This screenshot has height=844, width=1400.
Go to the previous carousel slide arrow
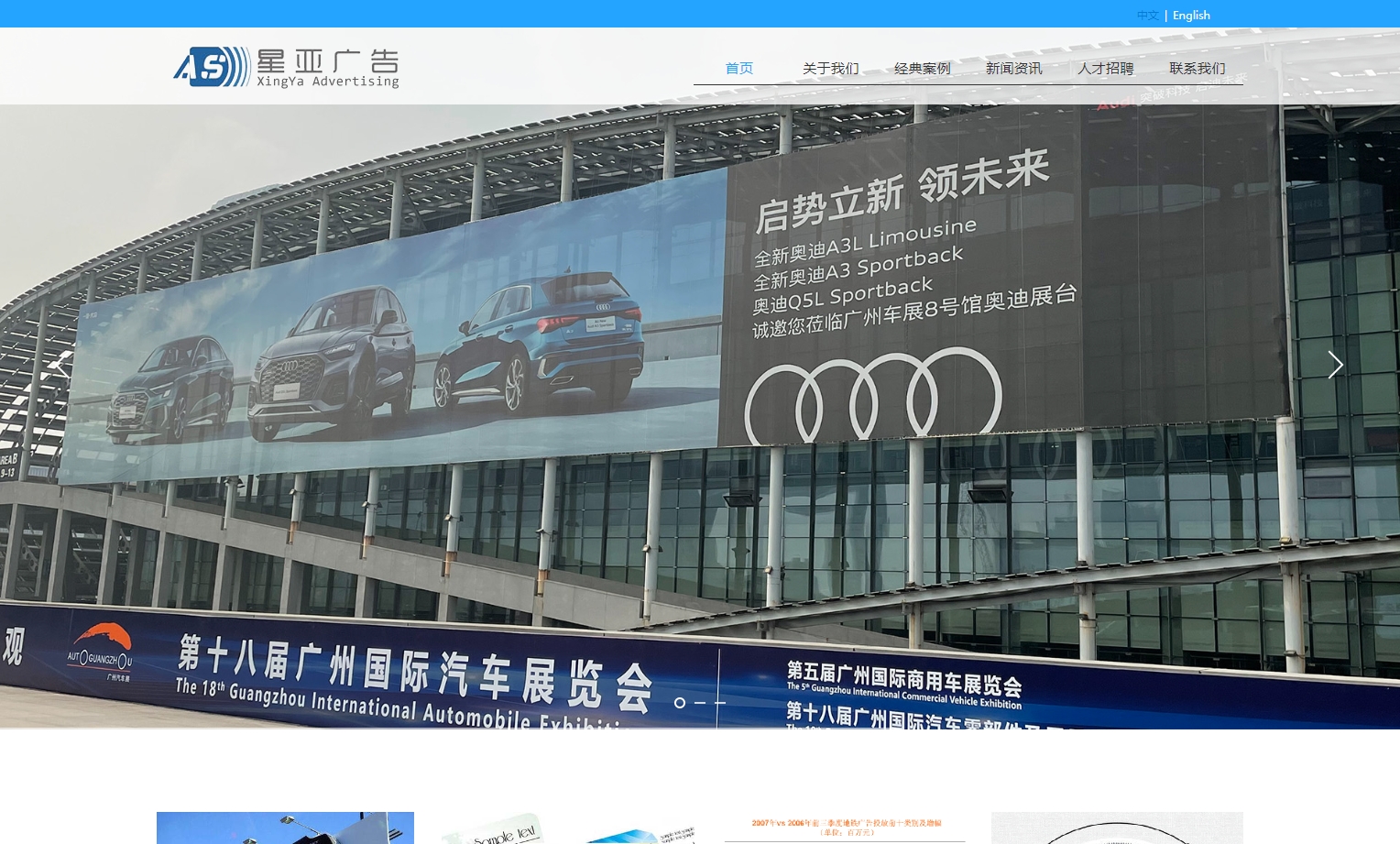[61, 365]
